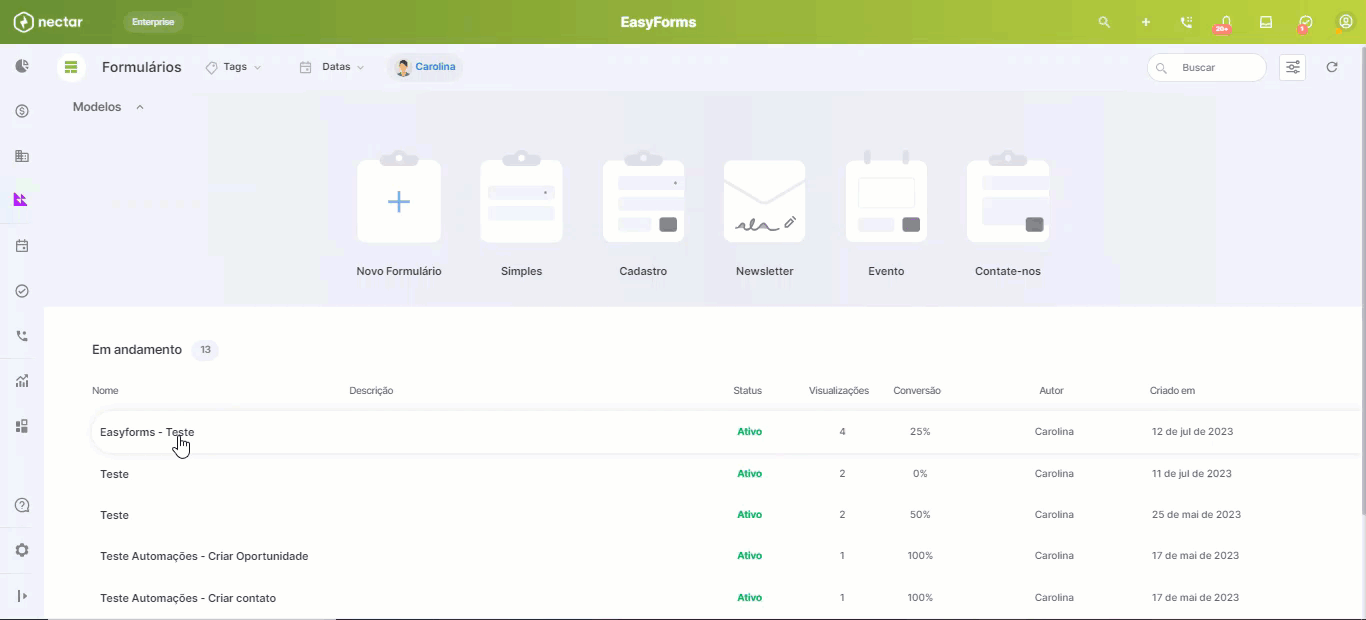Click Ativo status of Criar Oportunidade row
The height and width of the screenshot is (620, 1366).
coord(749,556)
